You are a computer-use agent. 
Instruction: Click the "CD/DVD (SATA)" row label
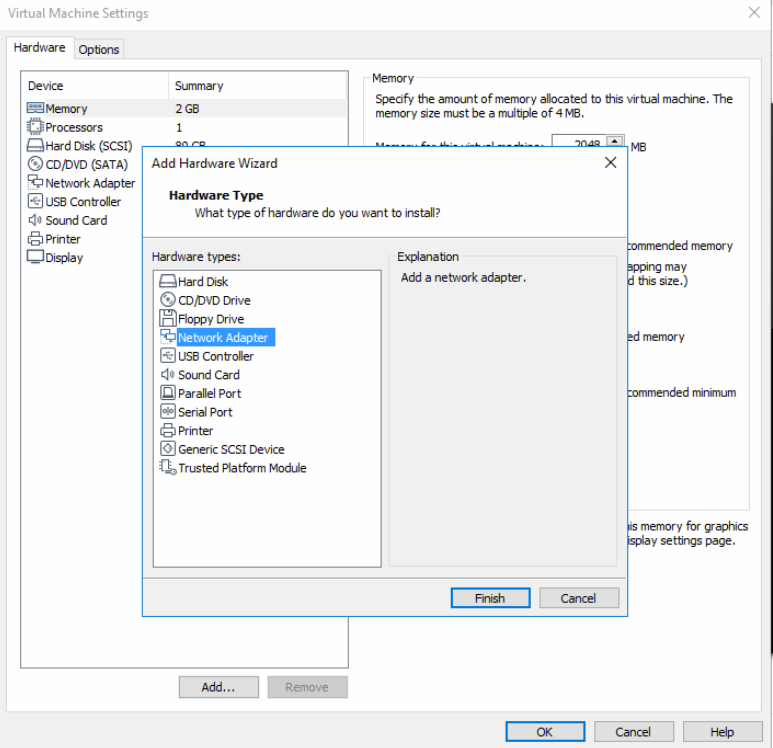coord(86,164)
